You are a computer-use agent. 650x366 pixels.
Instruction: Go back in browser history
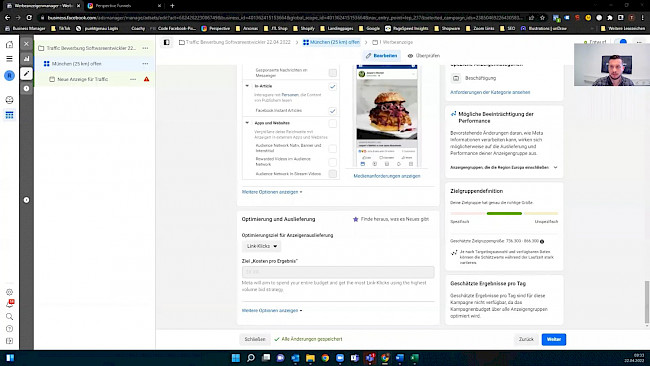coord(7,17)
